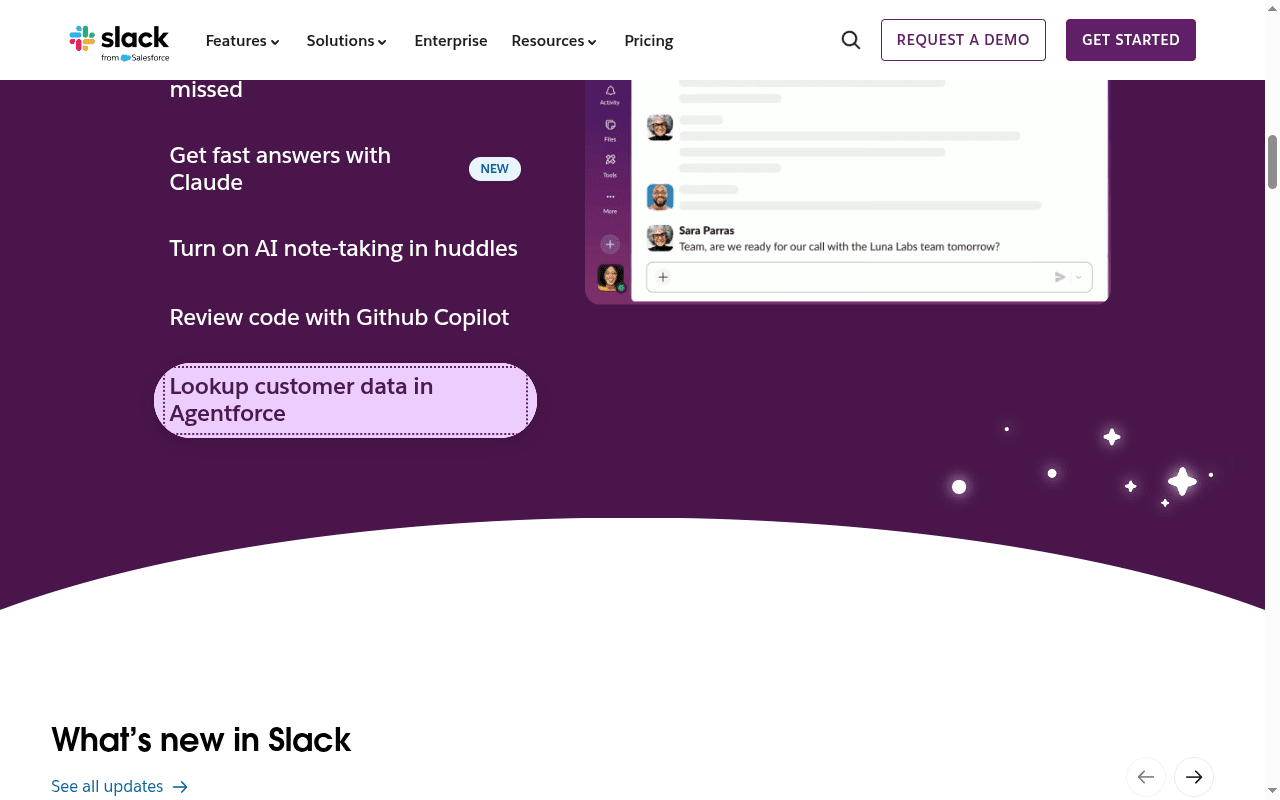1280x800 pixels.
Task: Click message text about Luna Labs call
Action: pos(839,246)
